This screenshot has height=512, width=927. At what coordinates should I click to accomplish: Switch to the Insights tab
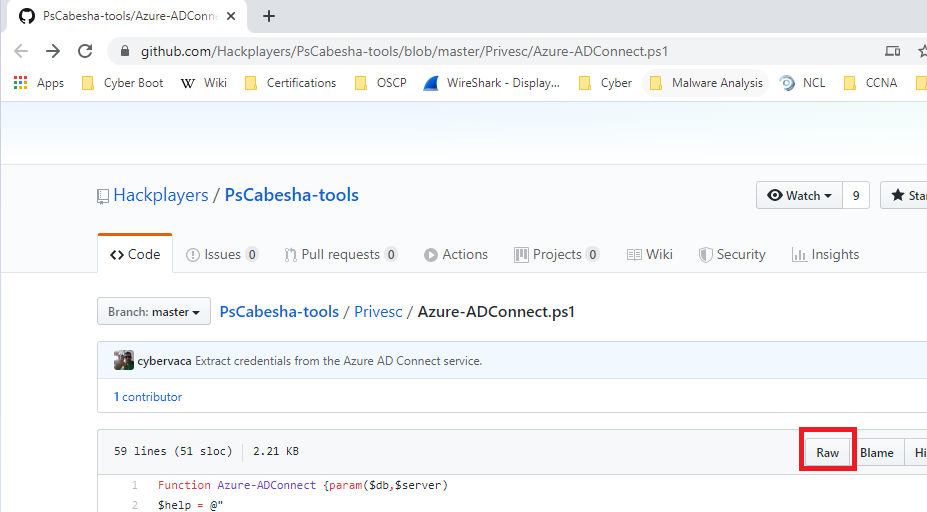(x=825, y=254)
